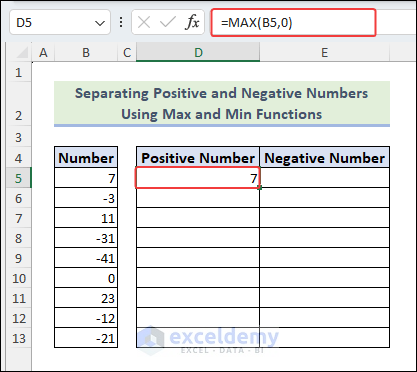Select column D header
The image size is (417, 372).
[x=198, y=53]
